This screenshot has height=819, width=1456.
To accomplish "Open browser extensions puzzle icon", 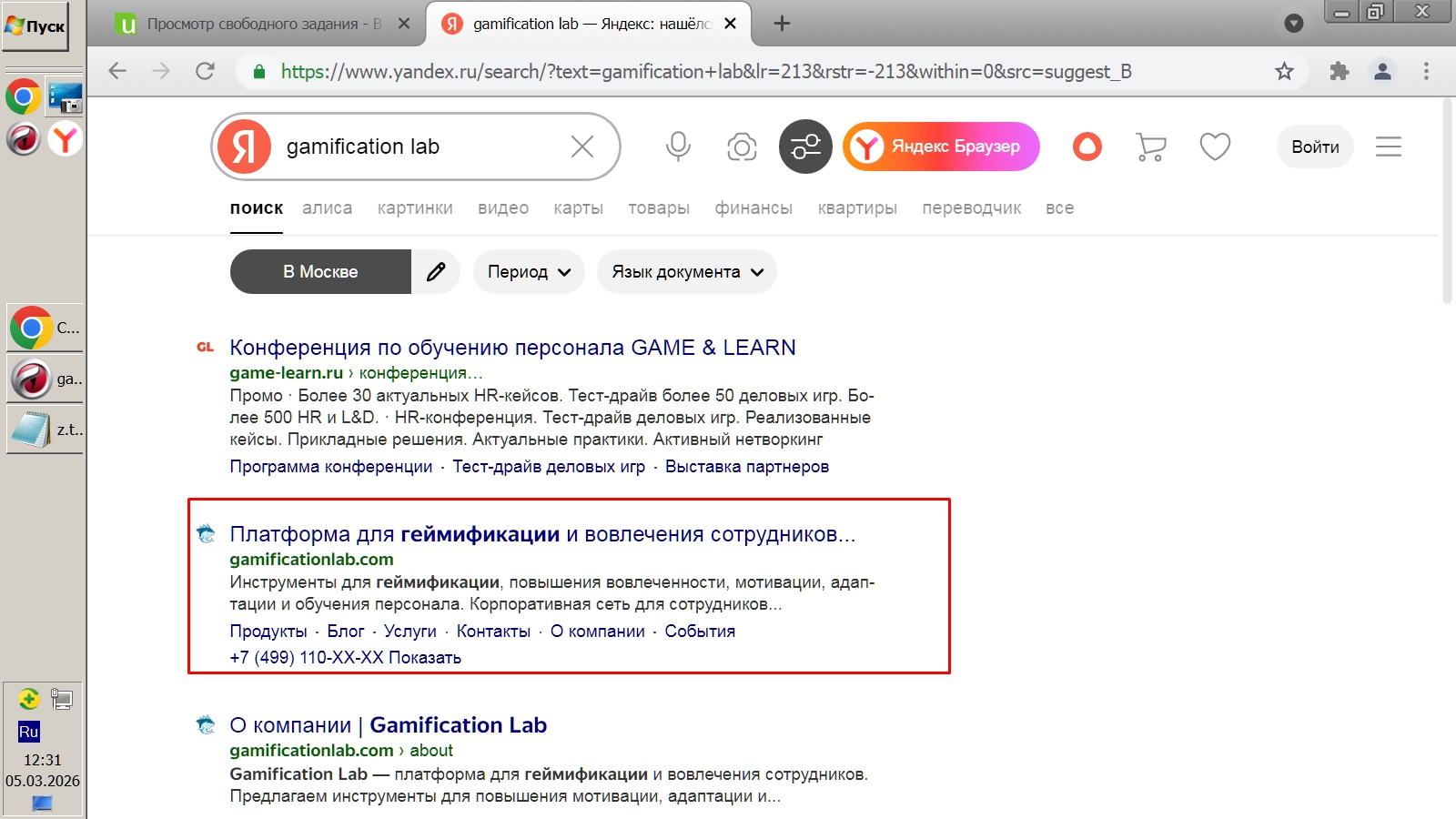I will [x=1339, y=71].
